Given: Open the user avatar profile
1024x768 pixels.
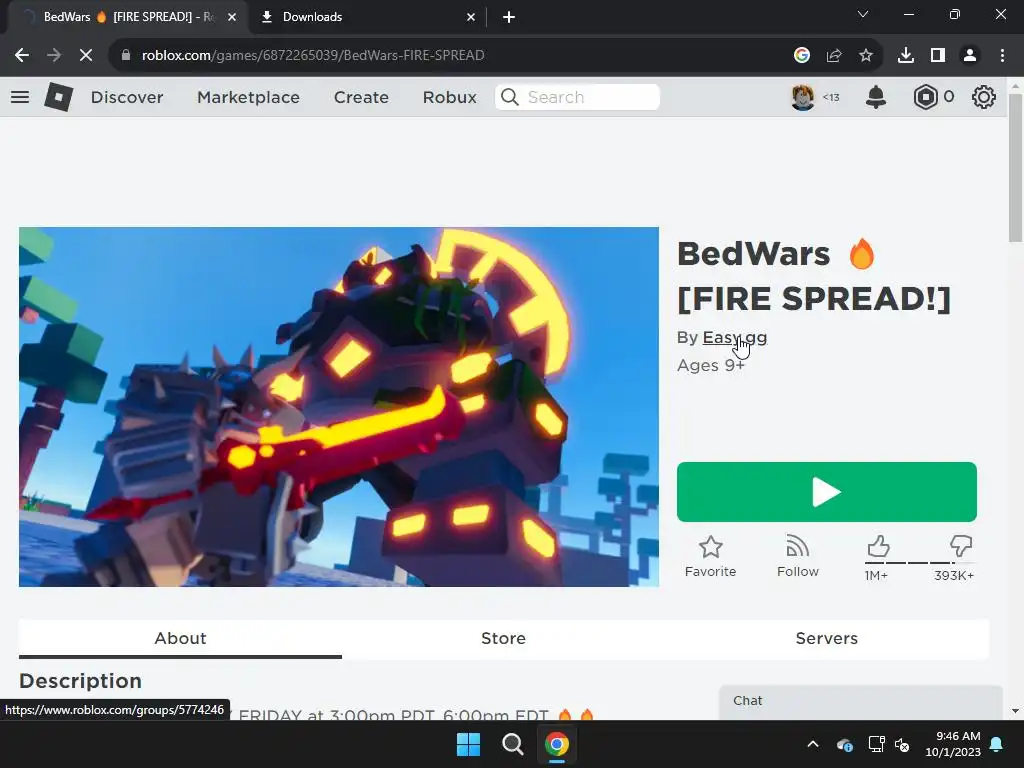Looking at the screenshot, I should point(803,97).
